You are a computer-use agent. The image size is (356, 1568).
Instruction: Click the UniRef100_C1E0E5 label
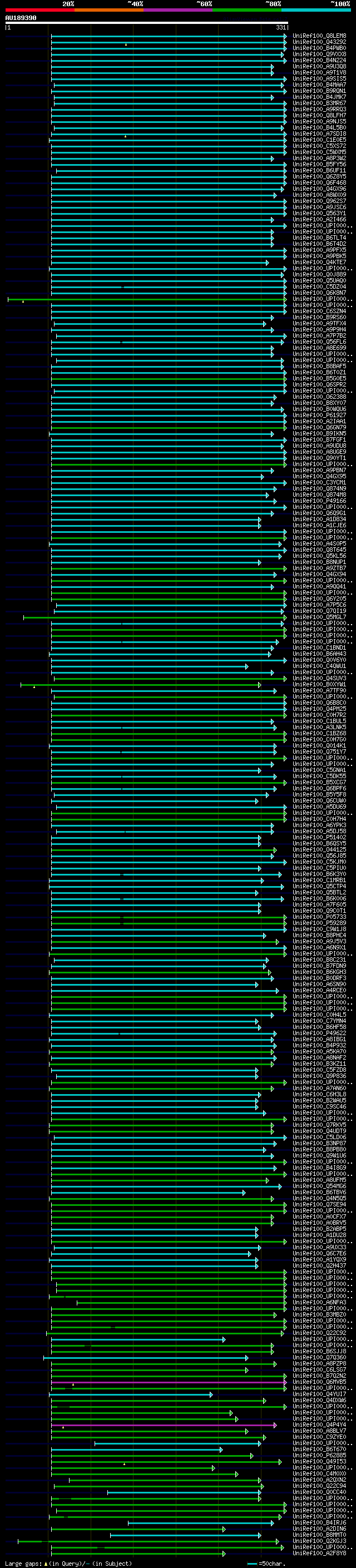point(319,140)
